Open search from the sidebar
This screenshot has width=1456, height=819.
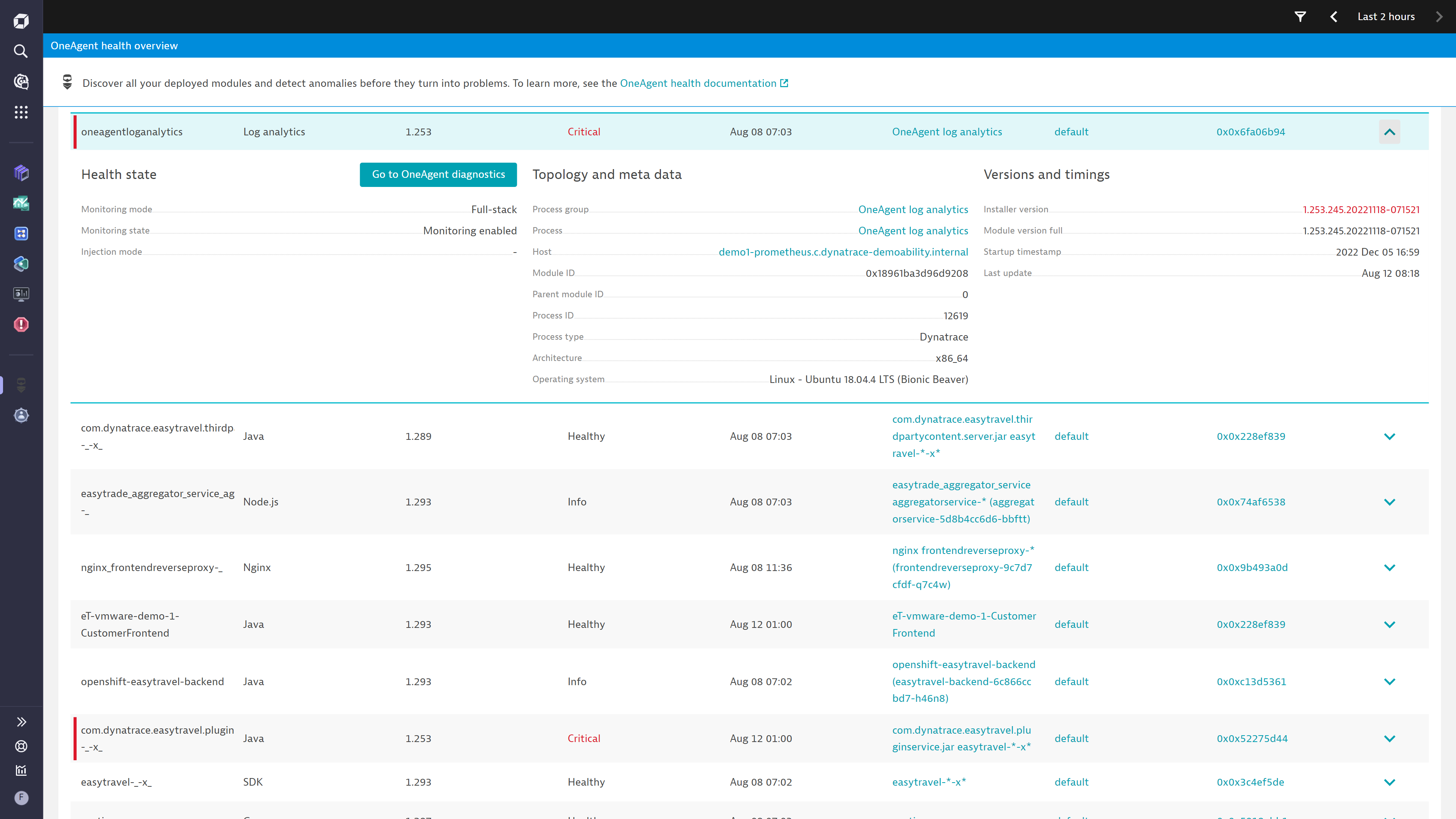(x=21, y=51)
